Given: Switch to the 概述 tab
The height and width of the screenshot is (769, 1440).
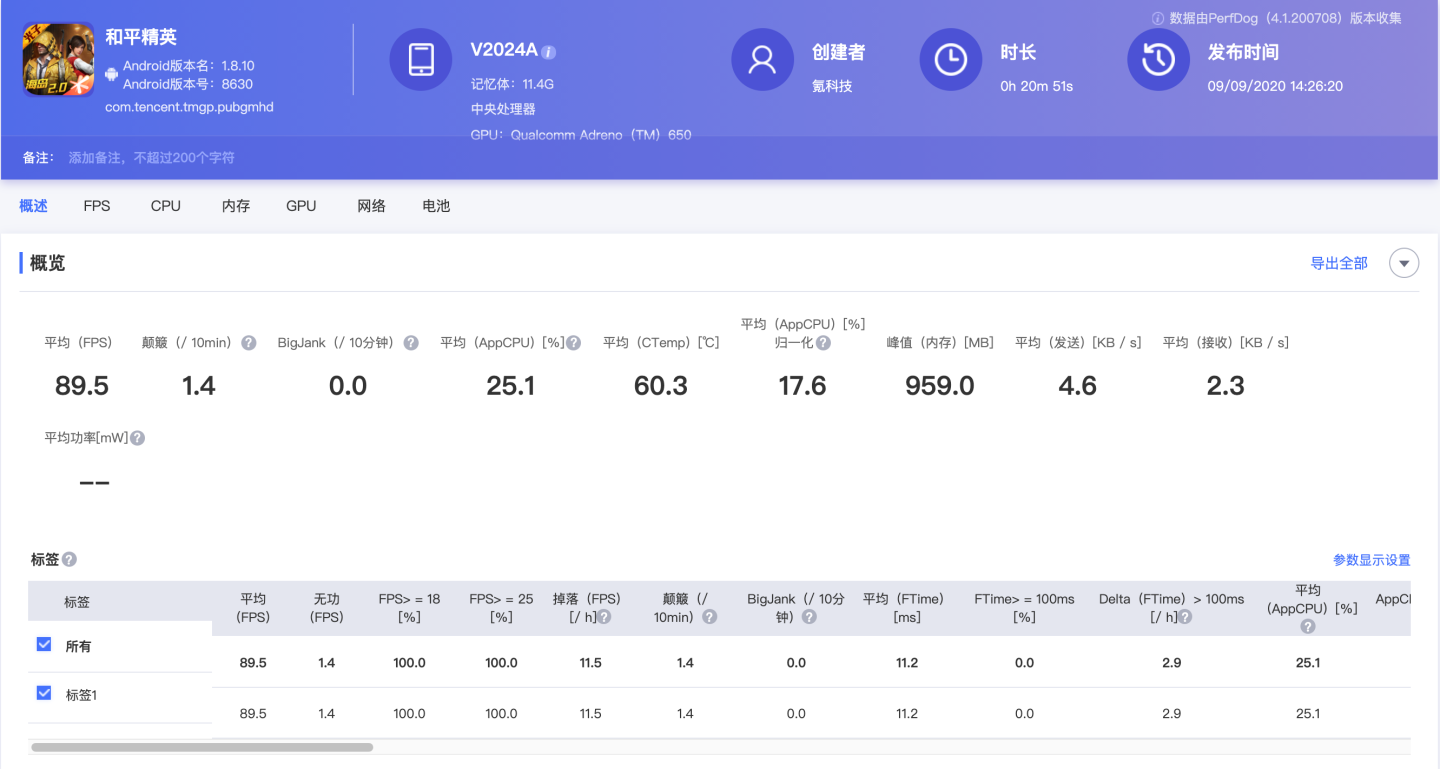Looking at the screenshot, I should pyautogui.click(x=34, y=206).
